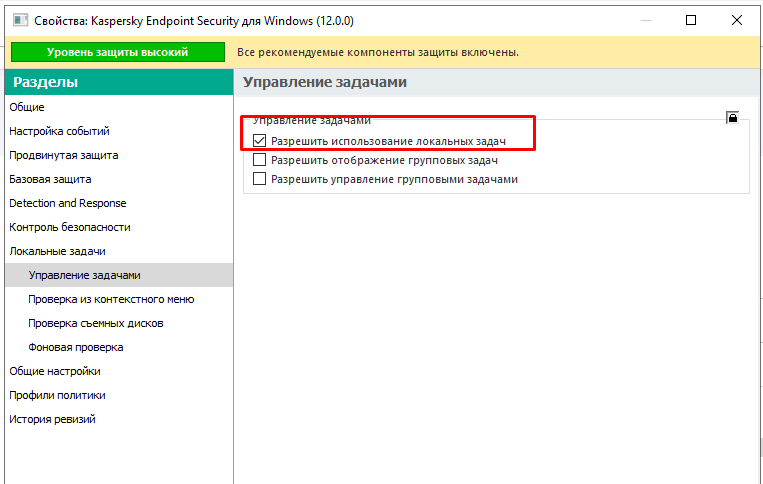Maximize the Kaspersky properties window
Screen dimensions: 763x484
click(691, 20)
